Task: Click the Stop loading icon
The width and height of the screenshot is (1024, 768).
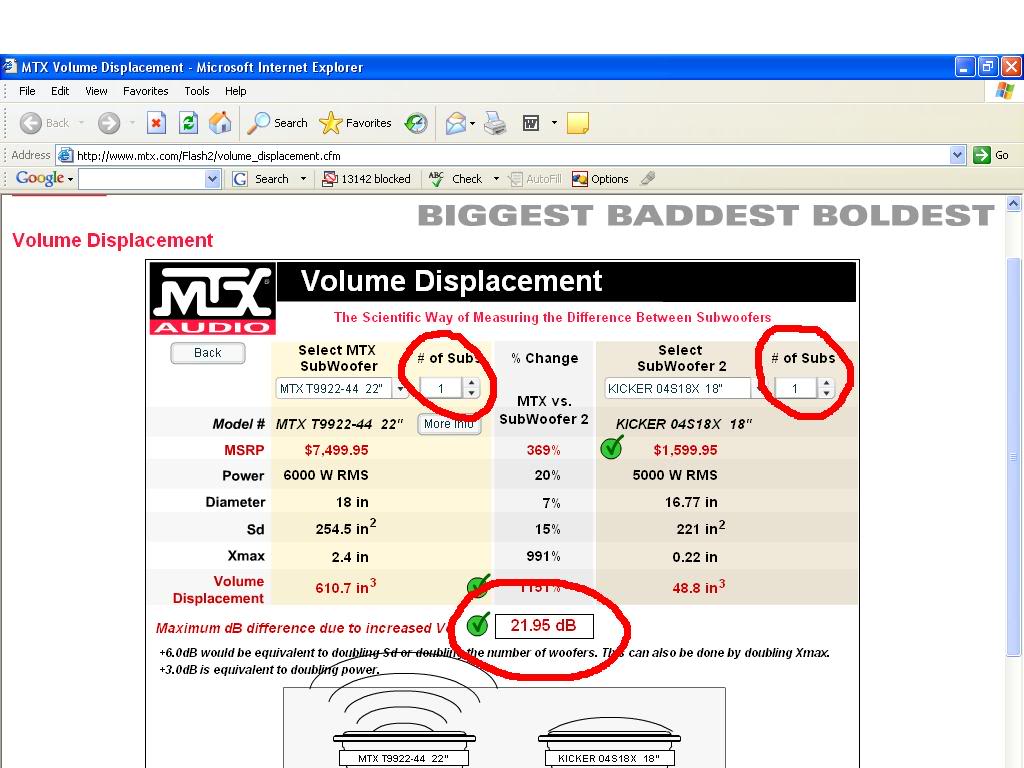Action: point(156,123)
